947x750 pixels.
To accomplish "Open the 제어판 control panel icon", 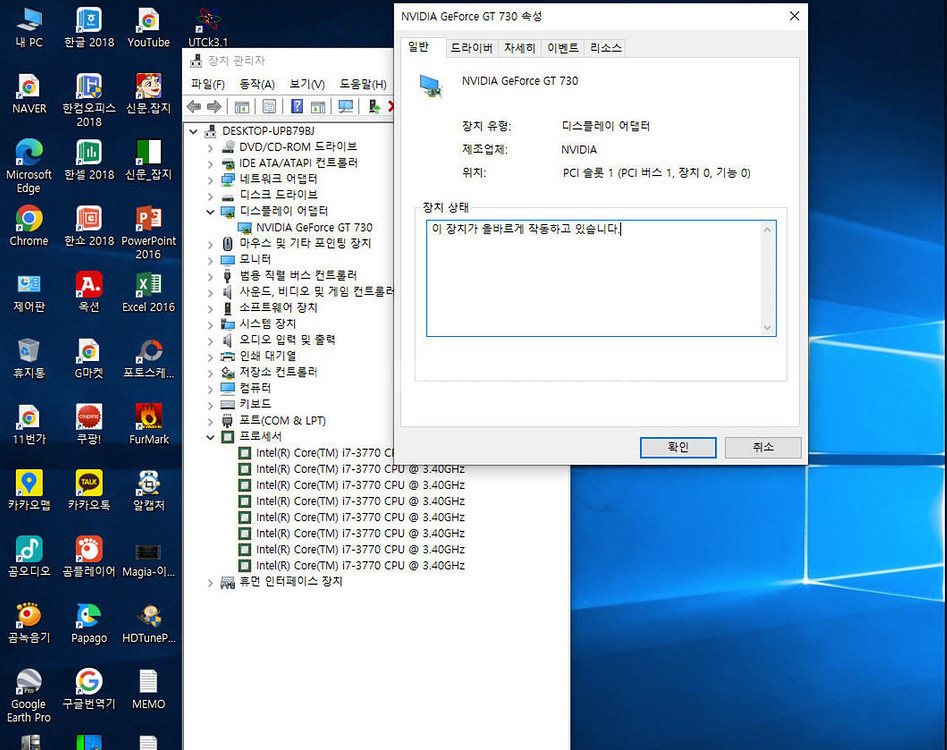I will pos(29,292).
